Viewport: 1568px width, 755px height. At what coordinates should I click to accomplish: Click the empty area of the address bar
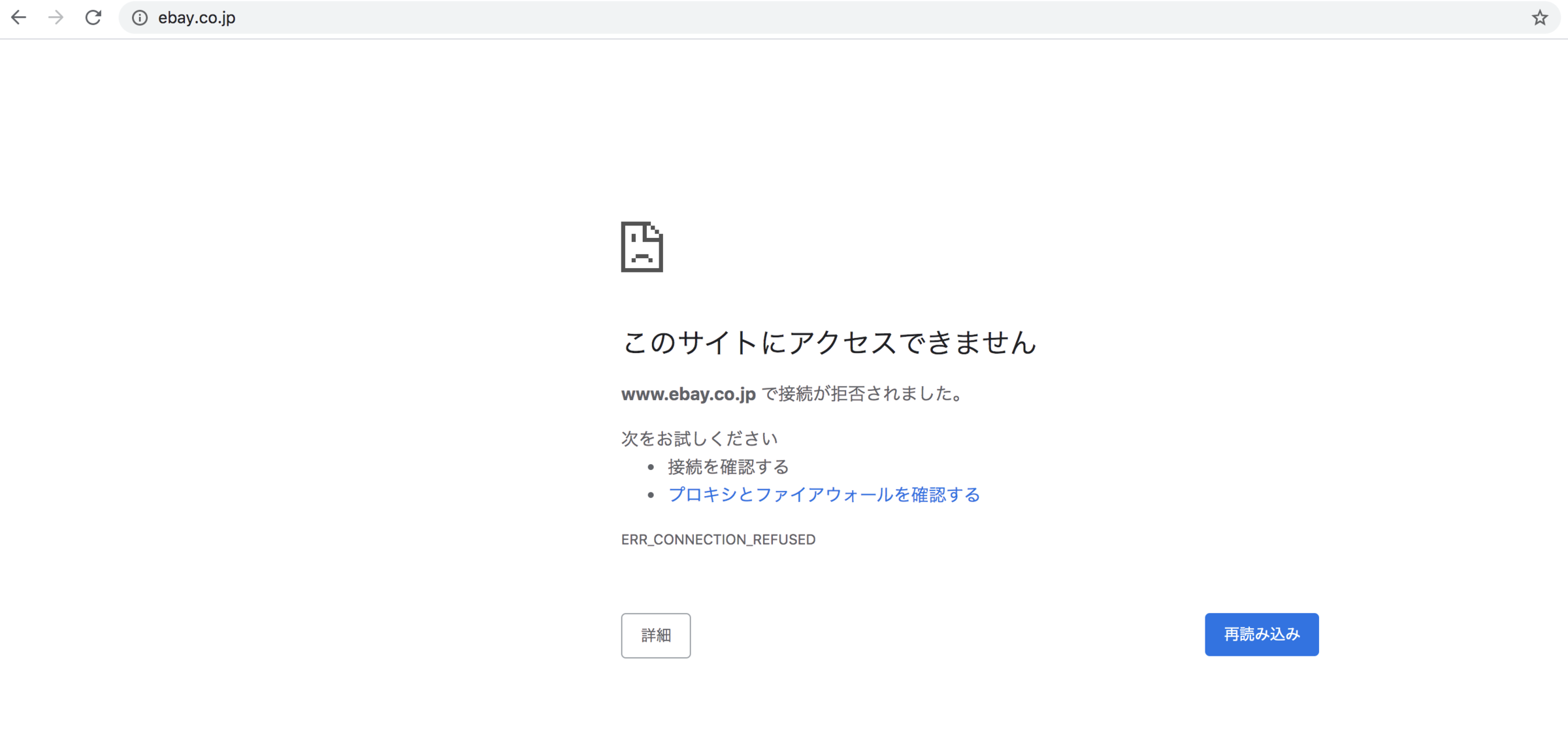pos(849,18)
